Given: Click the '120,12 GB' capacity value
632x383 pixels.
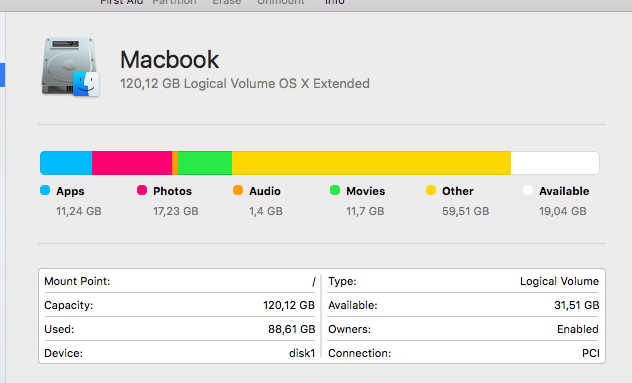Looking at the screenshot, I should tap(289, 305).
